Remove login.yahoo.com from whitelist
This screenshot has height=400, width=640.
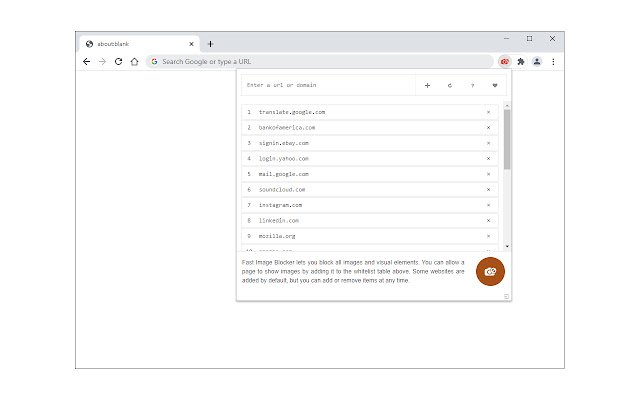point(488,158)
